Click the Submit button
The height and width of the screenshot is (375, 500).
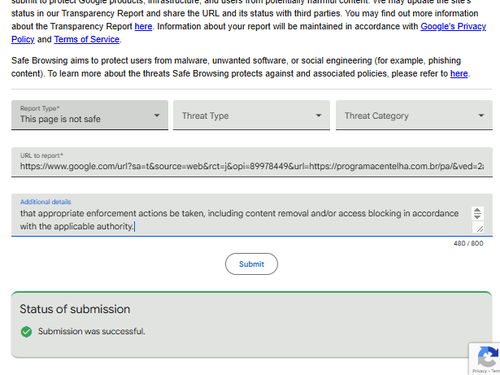[x=251, y=264]
